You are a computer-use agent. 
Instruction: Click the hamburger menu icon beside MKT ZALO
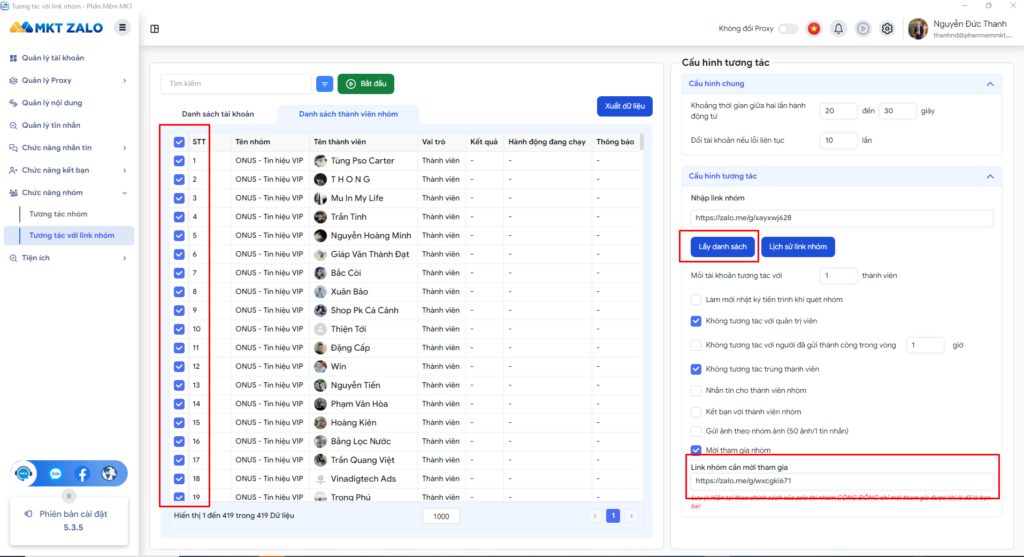[123, 27]
